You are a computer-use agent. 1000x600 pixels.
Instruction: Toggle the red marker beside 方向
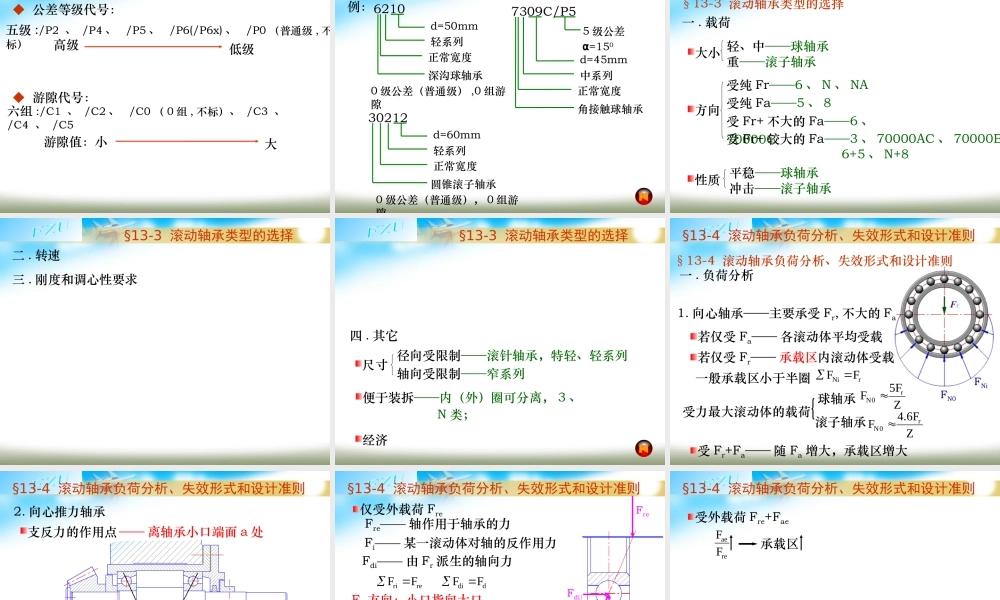coord(690,109)
